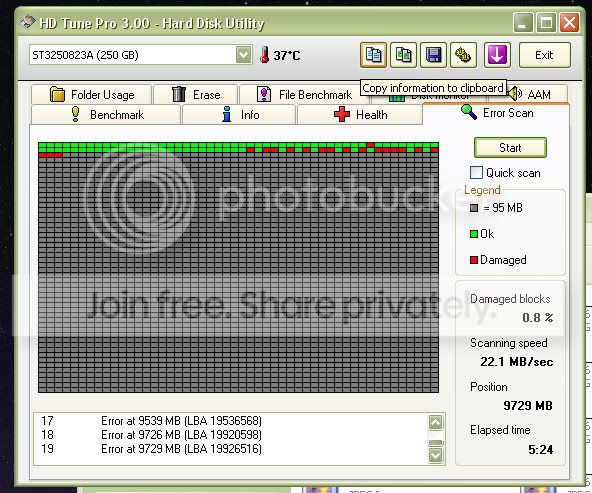Screen dimensions: 592x493
Task: Copy information to clipboard toolbar icon
Action: [373, 55]
